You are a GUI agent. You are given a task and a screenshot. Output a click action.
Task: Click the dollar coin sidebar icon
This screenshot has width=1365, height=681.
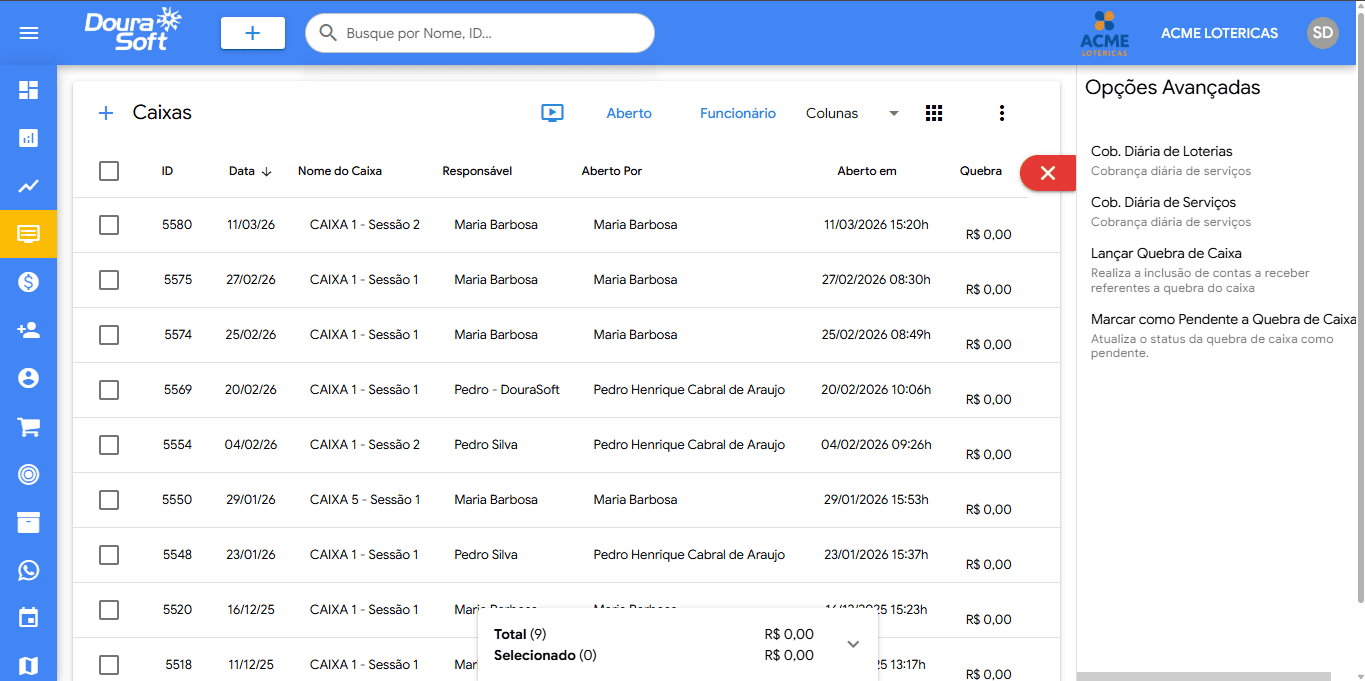29,282
